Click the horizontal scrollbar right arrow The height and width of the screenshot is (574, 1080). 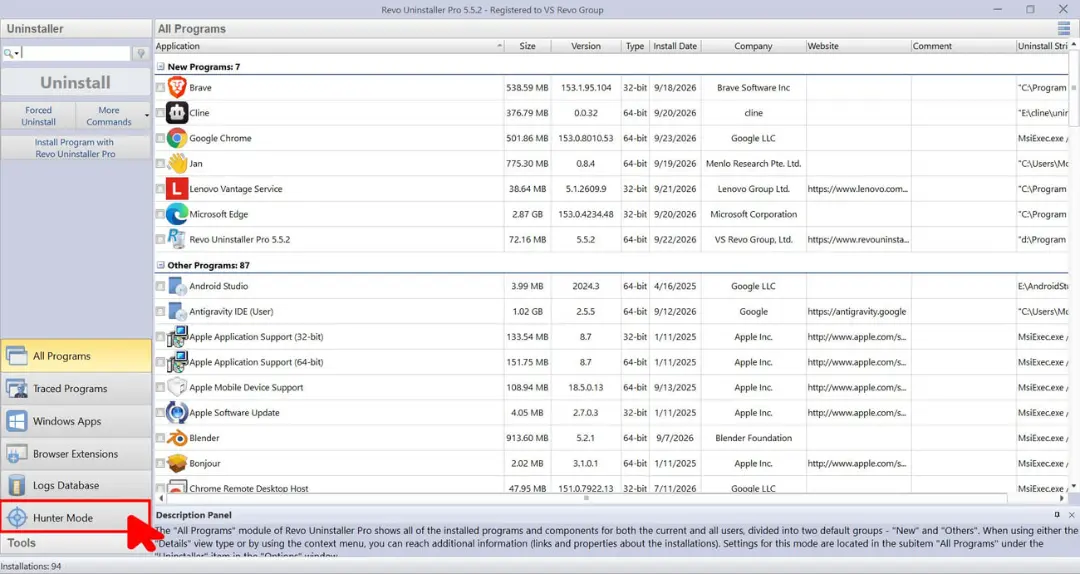[x=1062, y=498]
